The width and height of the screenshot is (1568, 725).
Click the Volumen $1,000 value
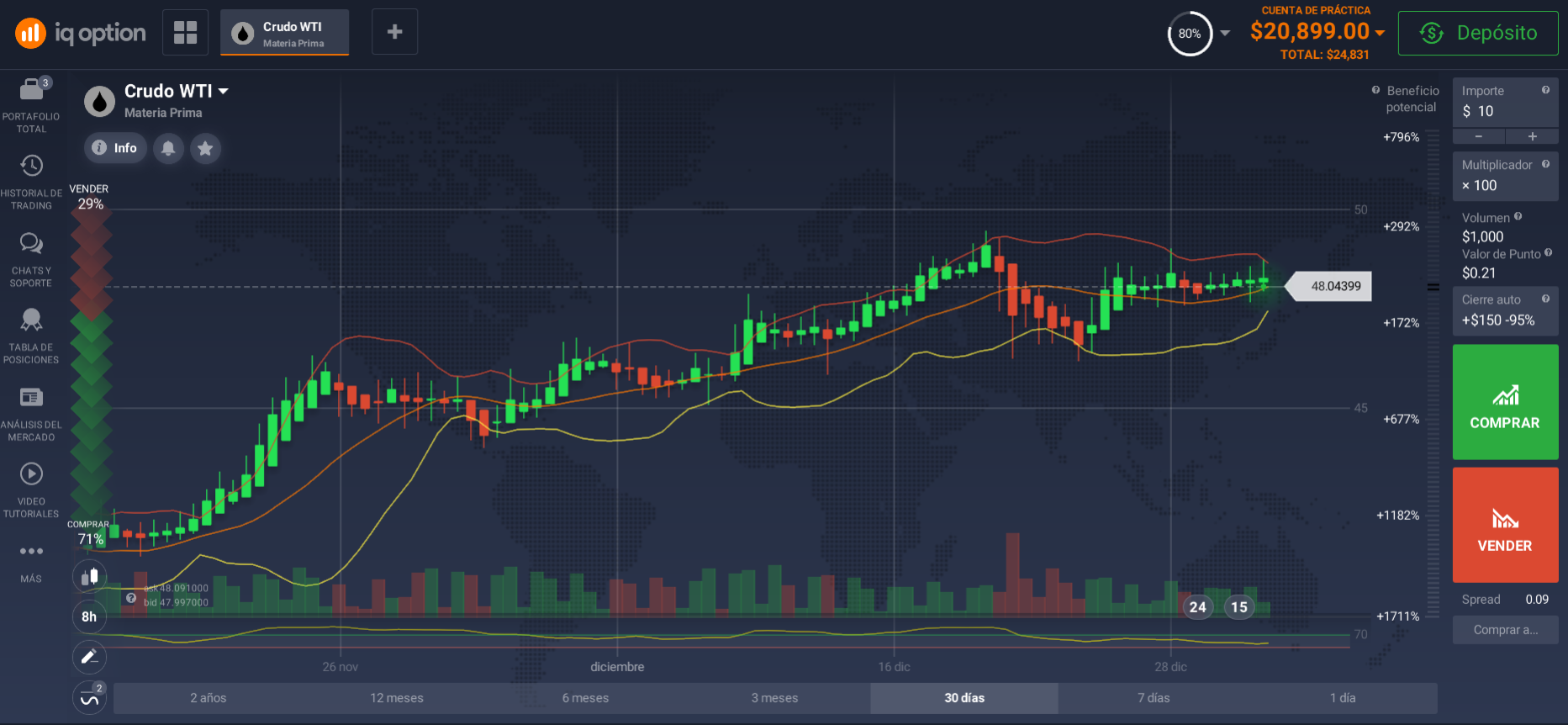[x=1482, y=237]
